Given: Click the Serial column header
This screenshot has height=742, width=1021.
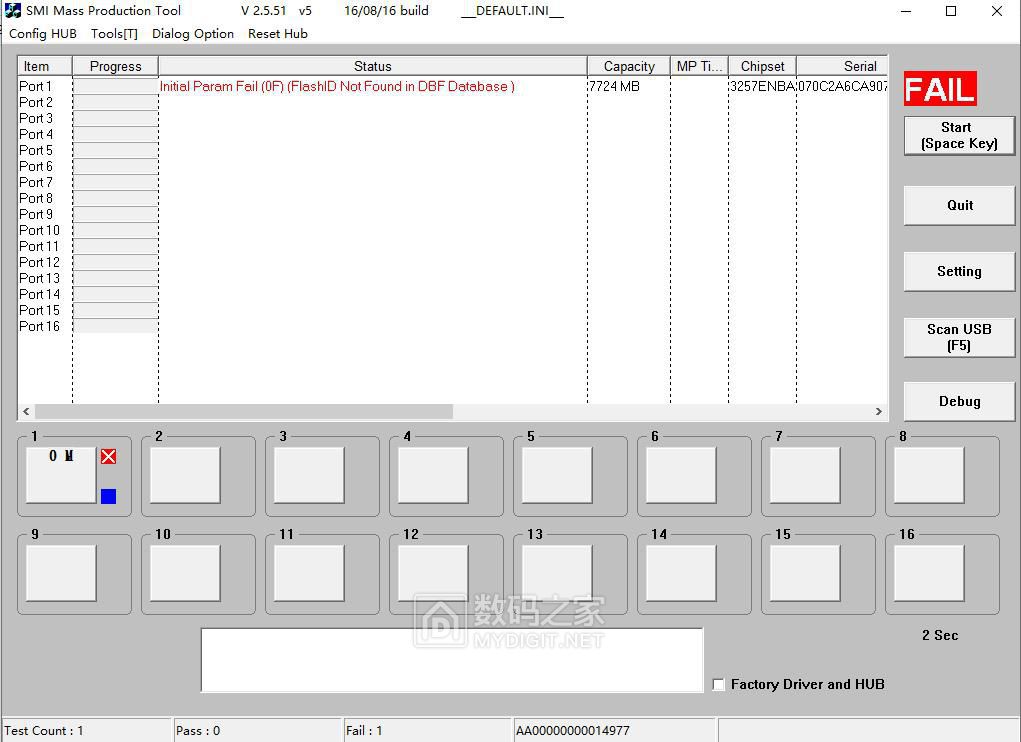Looking at the screenshot, I should [842, 66].
